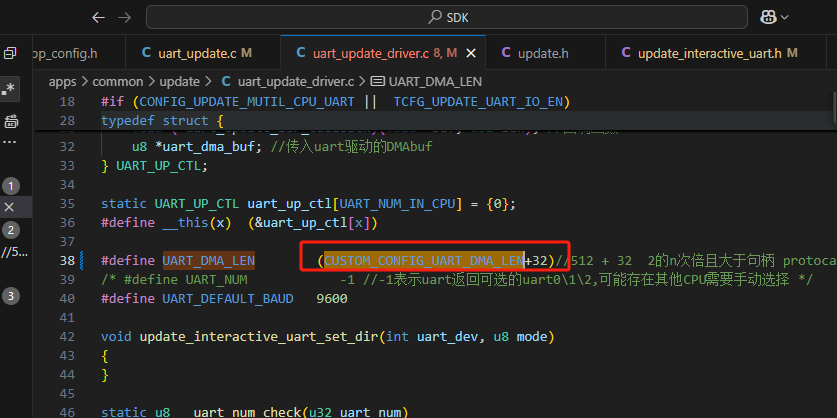837x418 pixels.
Task: Close the uart_update_driver.c tab
Action: tap(471, 53)
